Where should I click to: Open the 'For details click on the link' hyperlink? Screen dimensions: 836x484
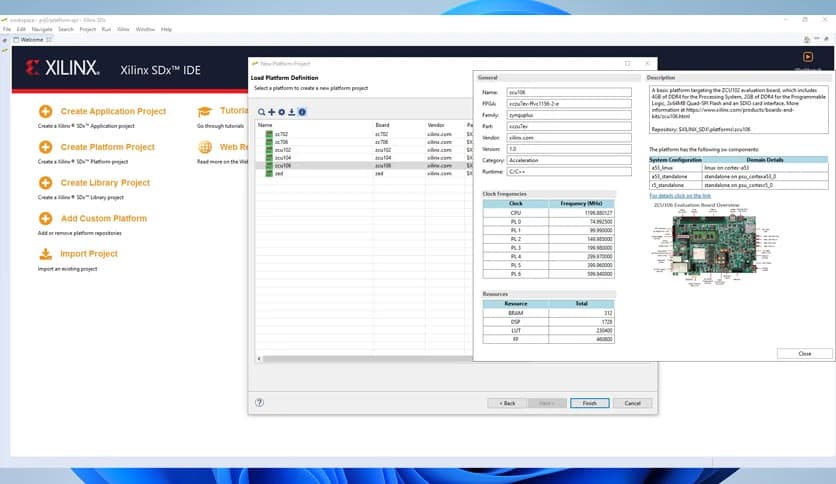coord(680,196)
